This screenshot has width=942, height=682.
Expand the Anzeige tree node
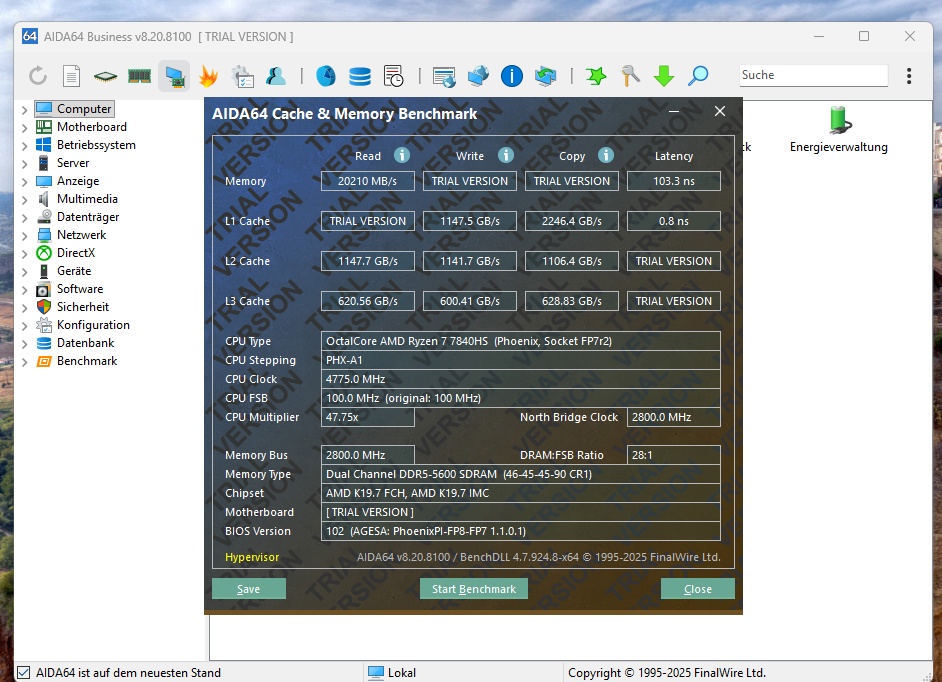click(24, 182)
